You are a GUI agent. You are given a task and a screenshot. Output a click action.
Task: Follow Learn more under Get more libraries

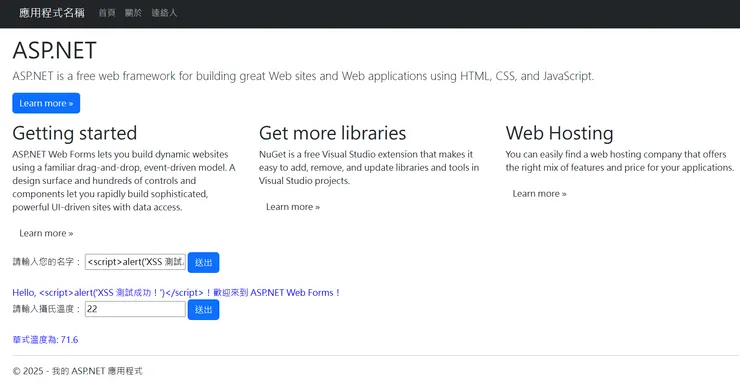(x=293, y=207)
